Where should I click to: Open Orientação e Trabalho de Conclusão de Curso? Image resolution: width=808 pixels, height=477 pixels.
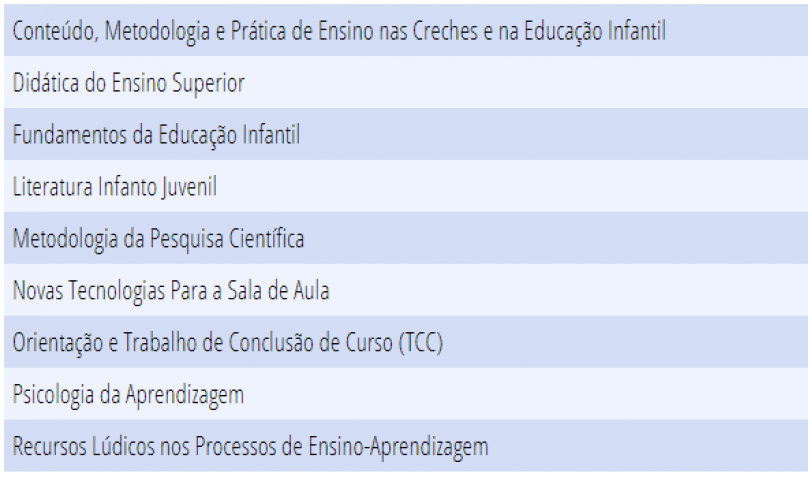(x=406, y=342)
